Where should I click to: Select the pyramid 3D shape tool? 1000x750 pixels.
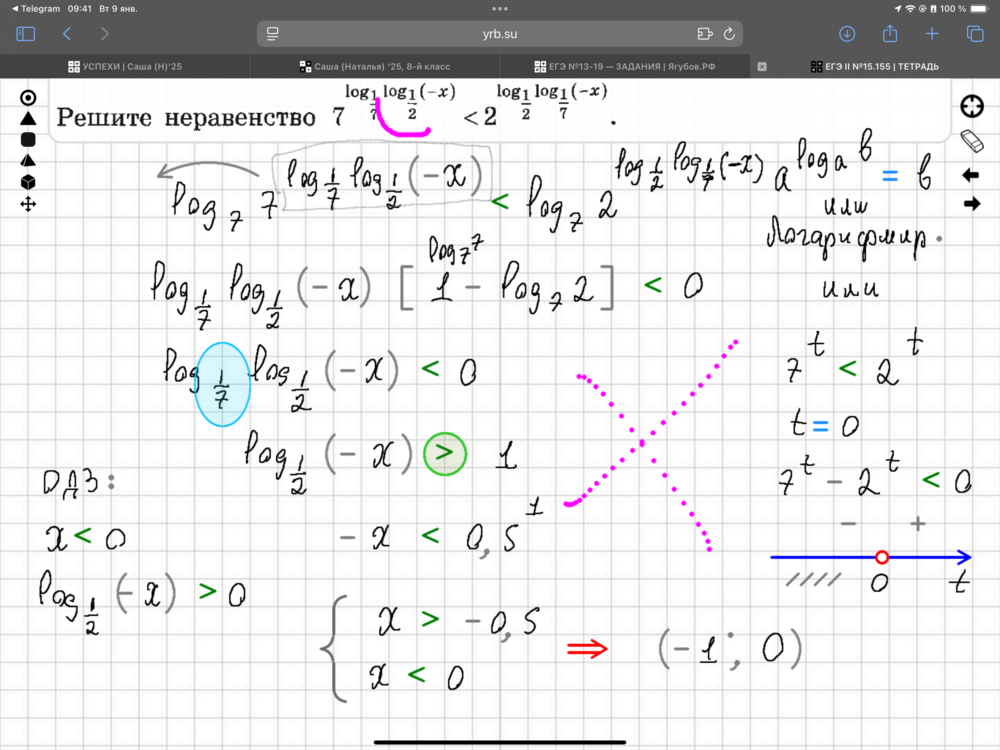(x=28, y=161)
